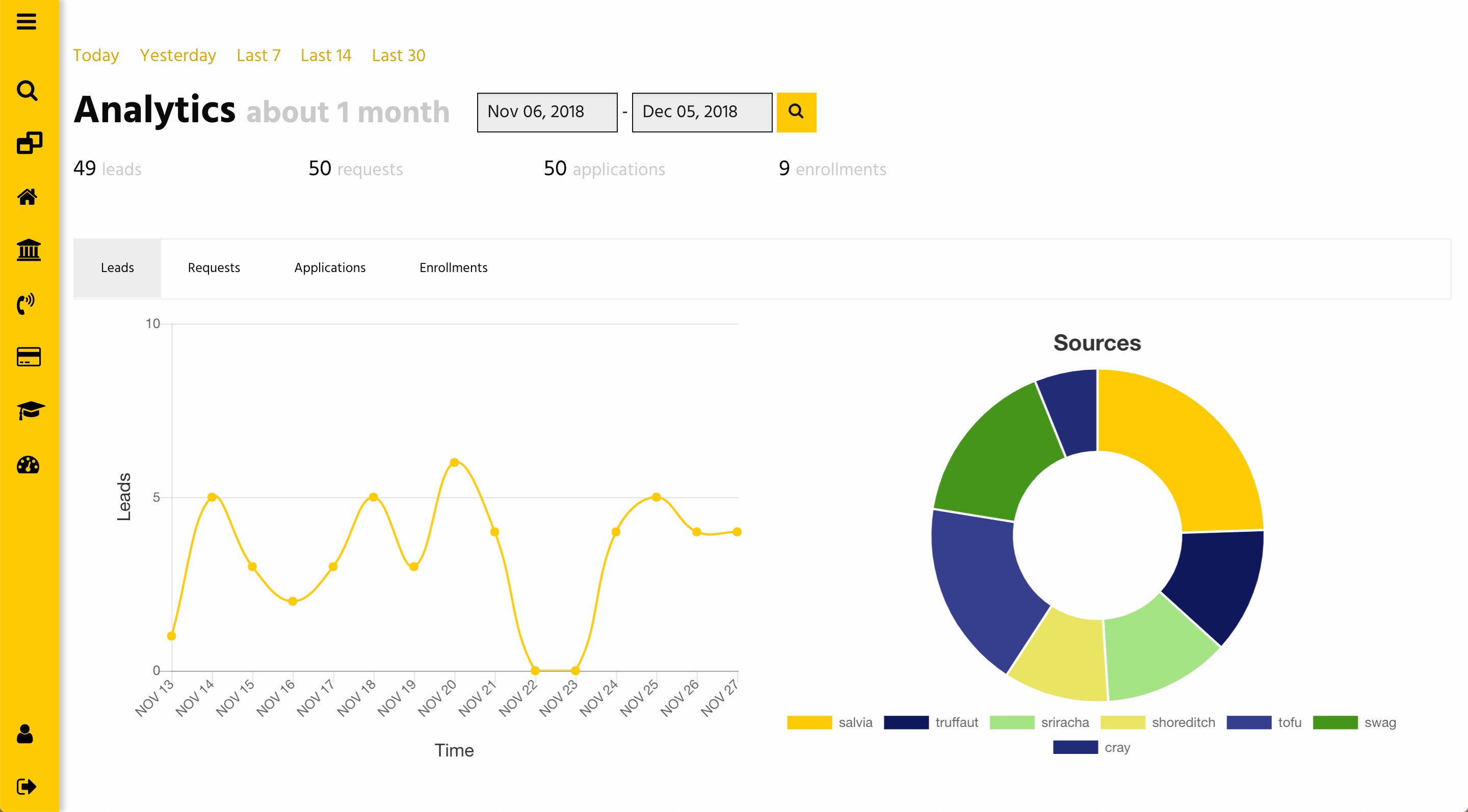Image resolution: width=1468 pixels, height=812 pixels.
Task: Open the credit card payments icon
Action: click(x=29, y=357)
